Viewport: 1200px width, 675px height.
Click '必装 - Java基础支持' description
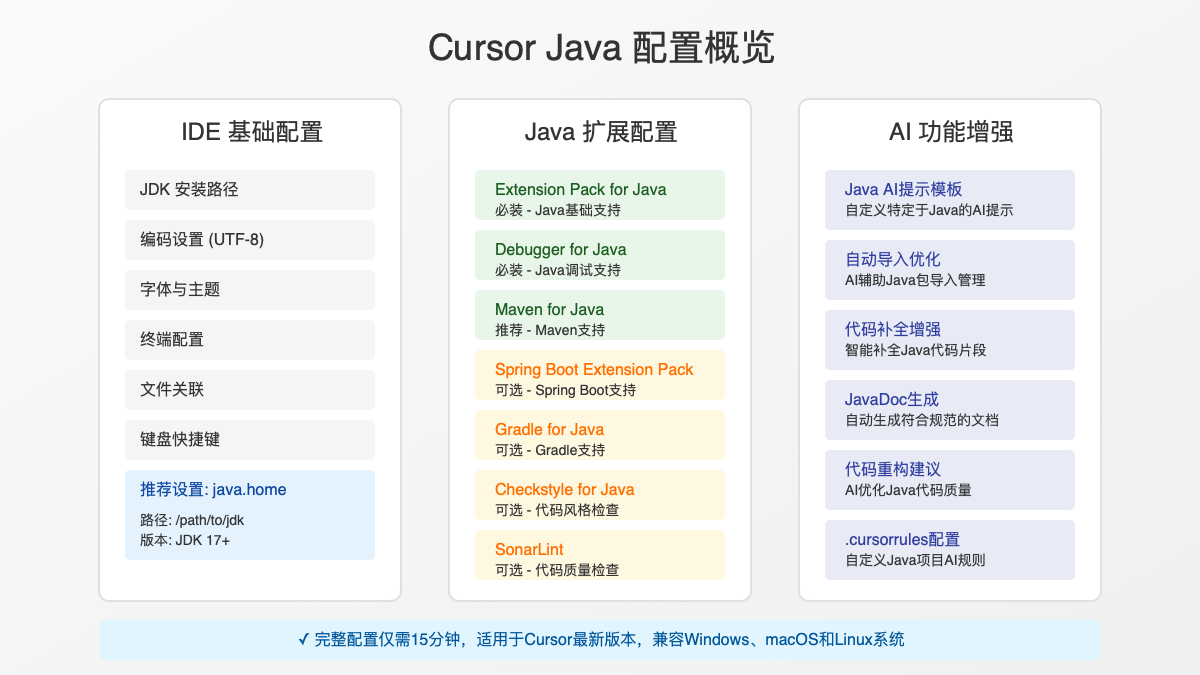(x=558, y=210)
